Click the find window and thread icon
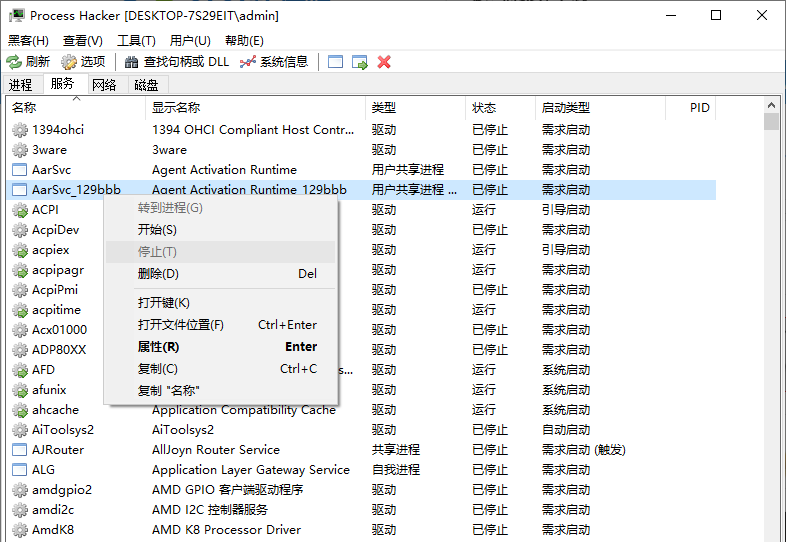The image size is (786, 542). point(360,62)
